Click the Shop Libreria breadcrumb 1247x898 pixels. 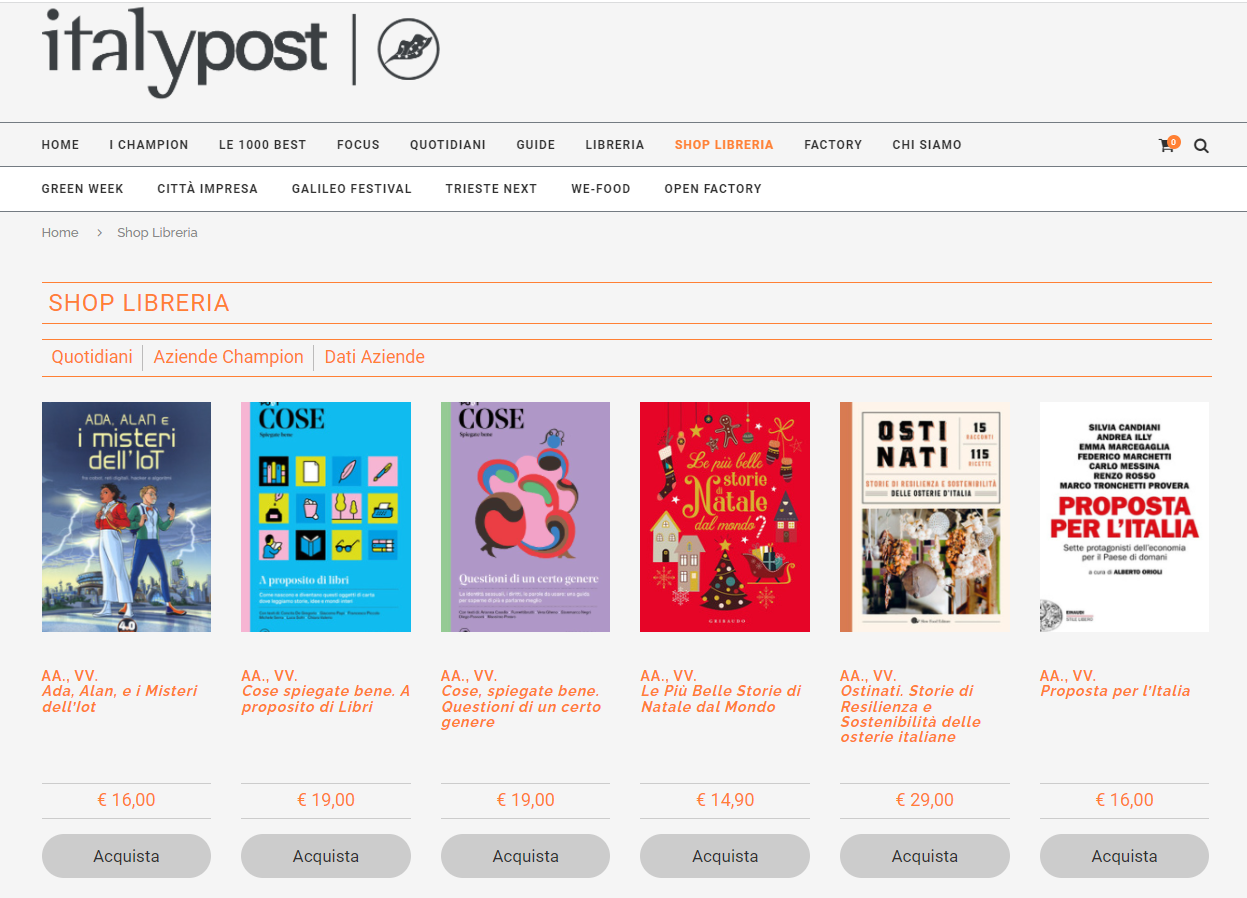click(157, 233)
